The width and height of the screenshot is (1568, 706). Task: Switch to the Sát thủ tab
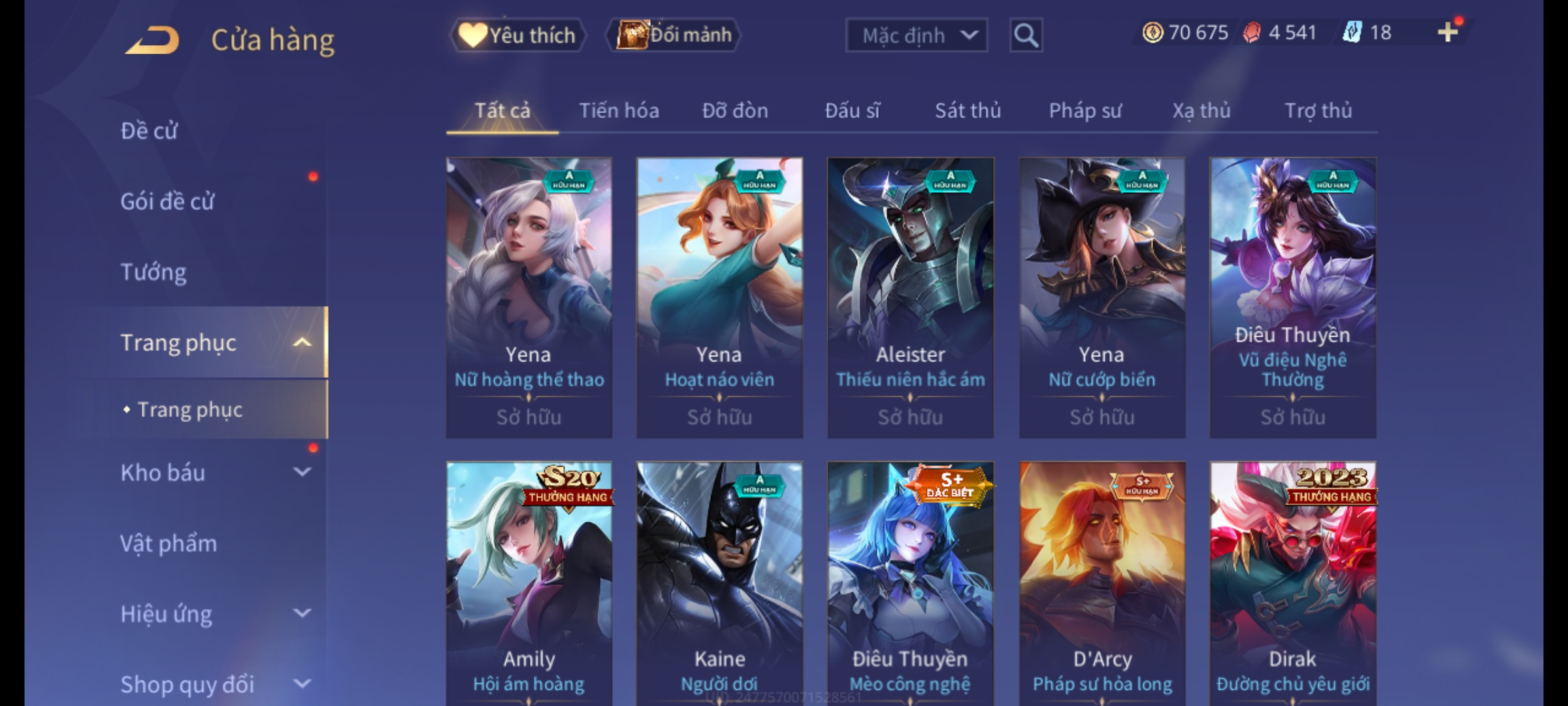coord(968,110)
